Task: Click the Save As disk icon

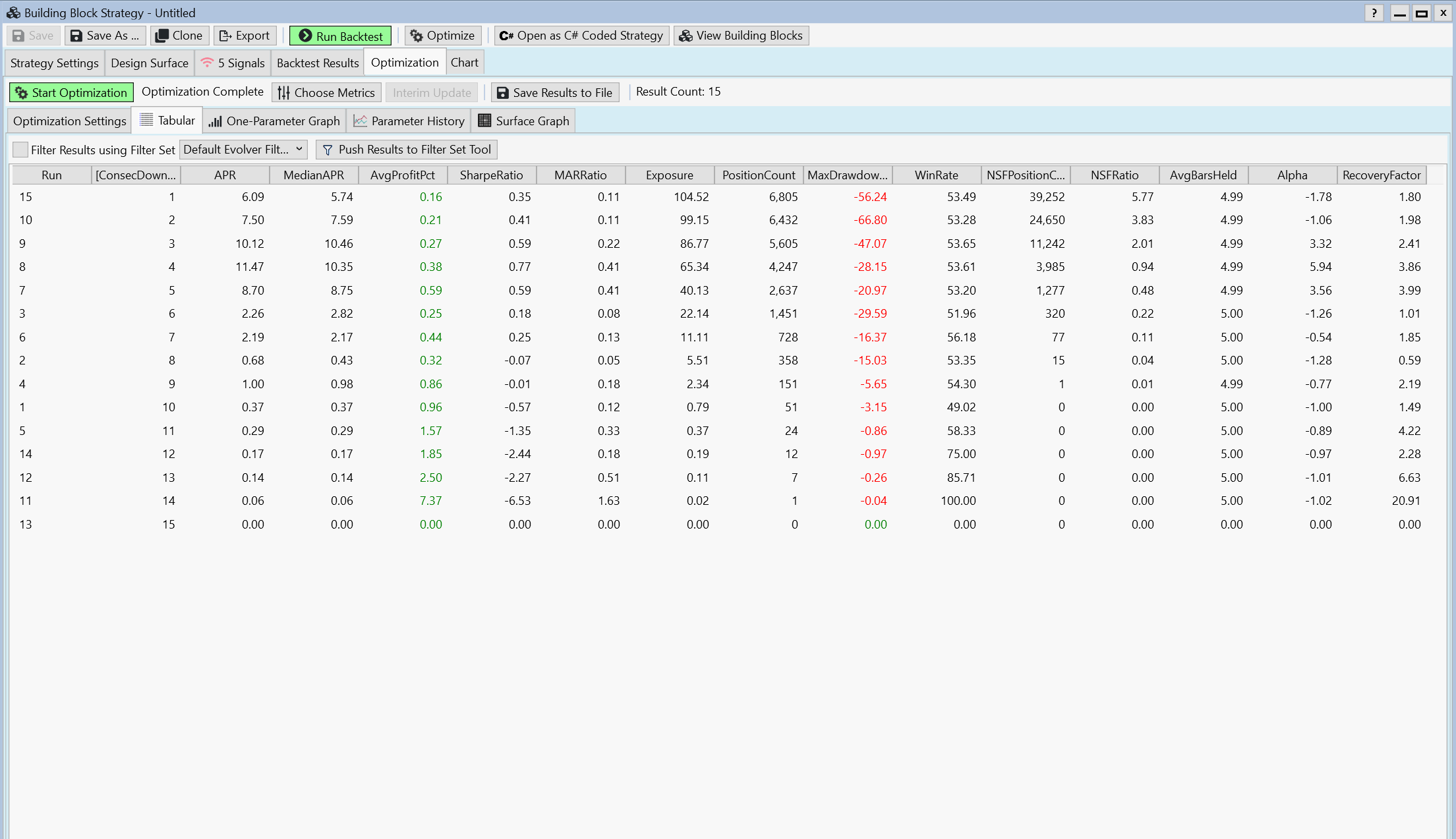Action: (76, 36)
